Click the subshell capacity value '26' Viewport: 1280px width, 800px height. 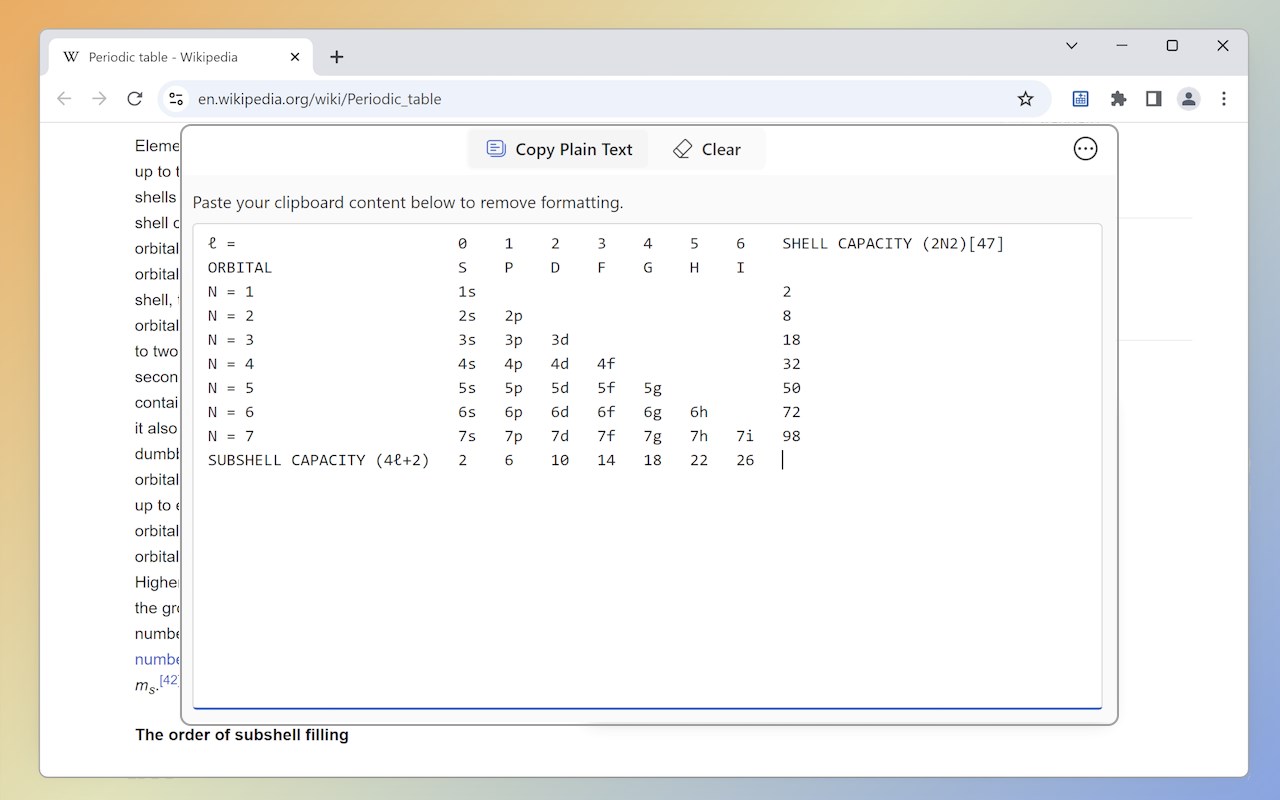pos(745,460)
